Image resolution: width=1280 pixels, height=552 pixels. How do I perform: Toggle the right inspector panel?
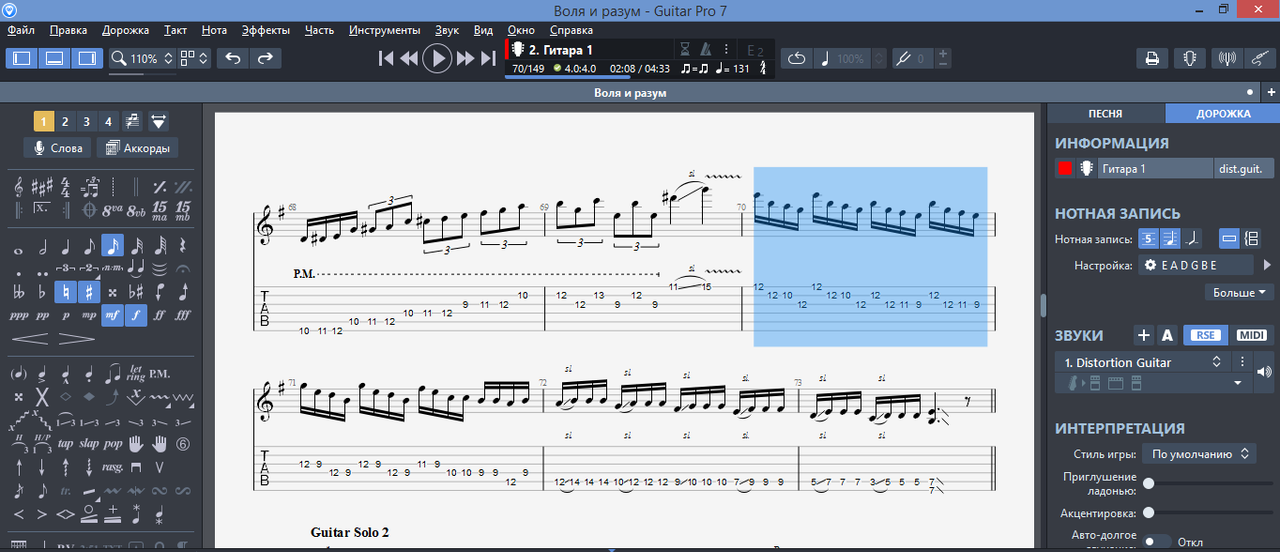(87, 58)
